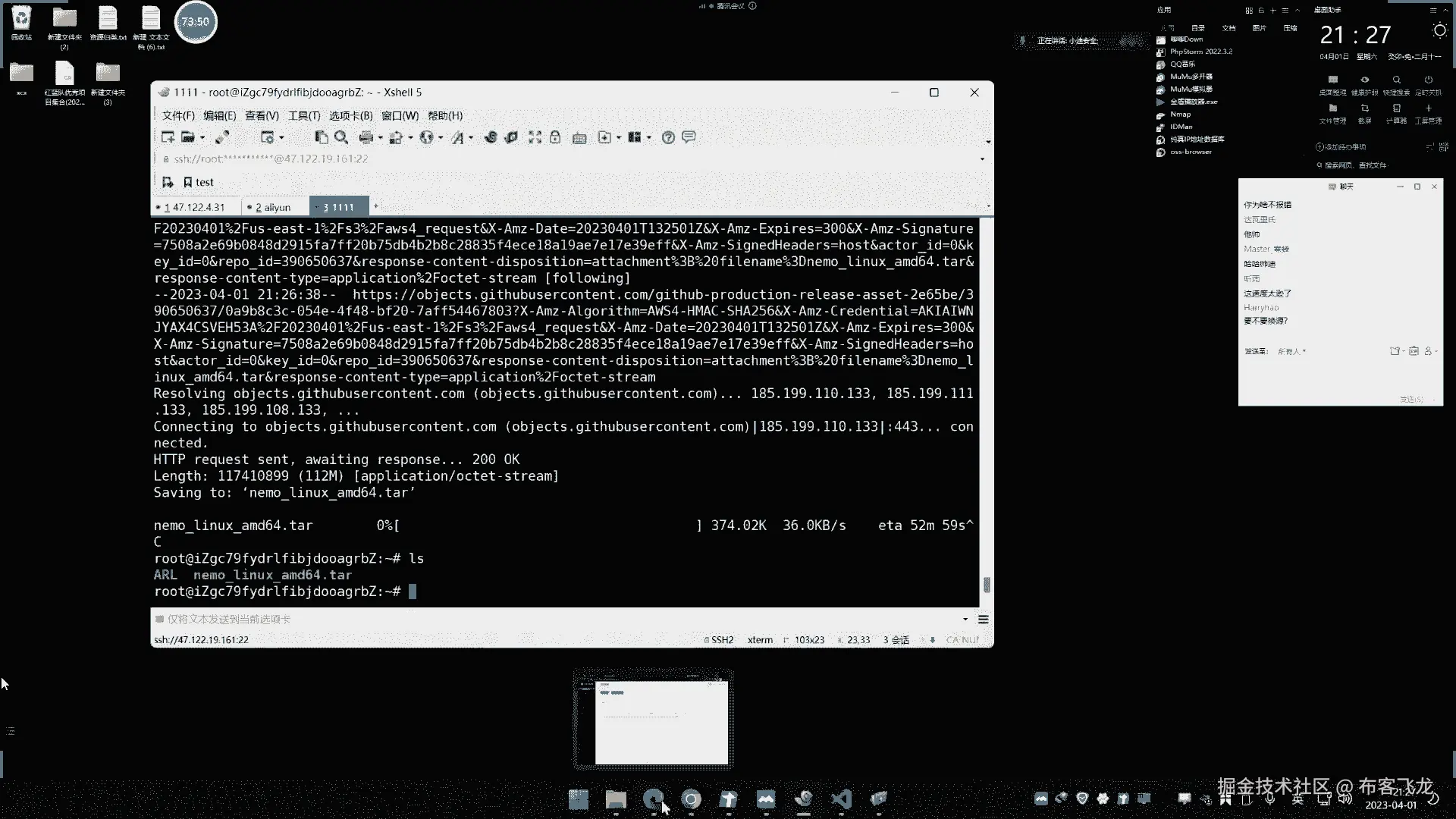Add a new tab with plus button
Image resolution: width=1456 pixels, height=819 pixels.
tap(375, 206)
